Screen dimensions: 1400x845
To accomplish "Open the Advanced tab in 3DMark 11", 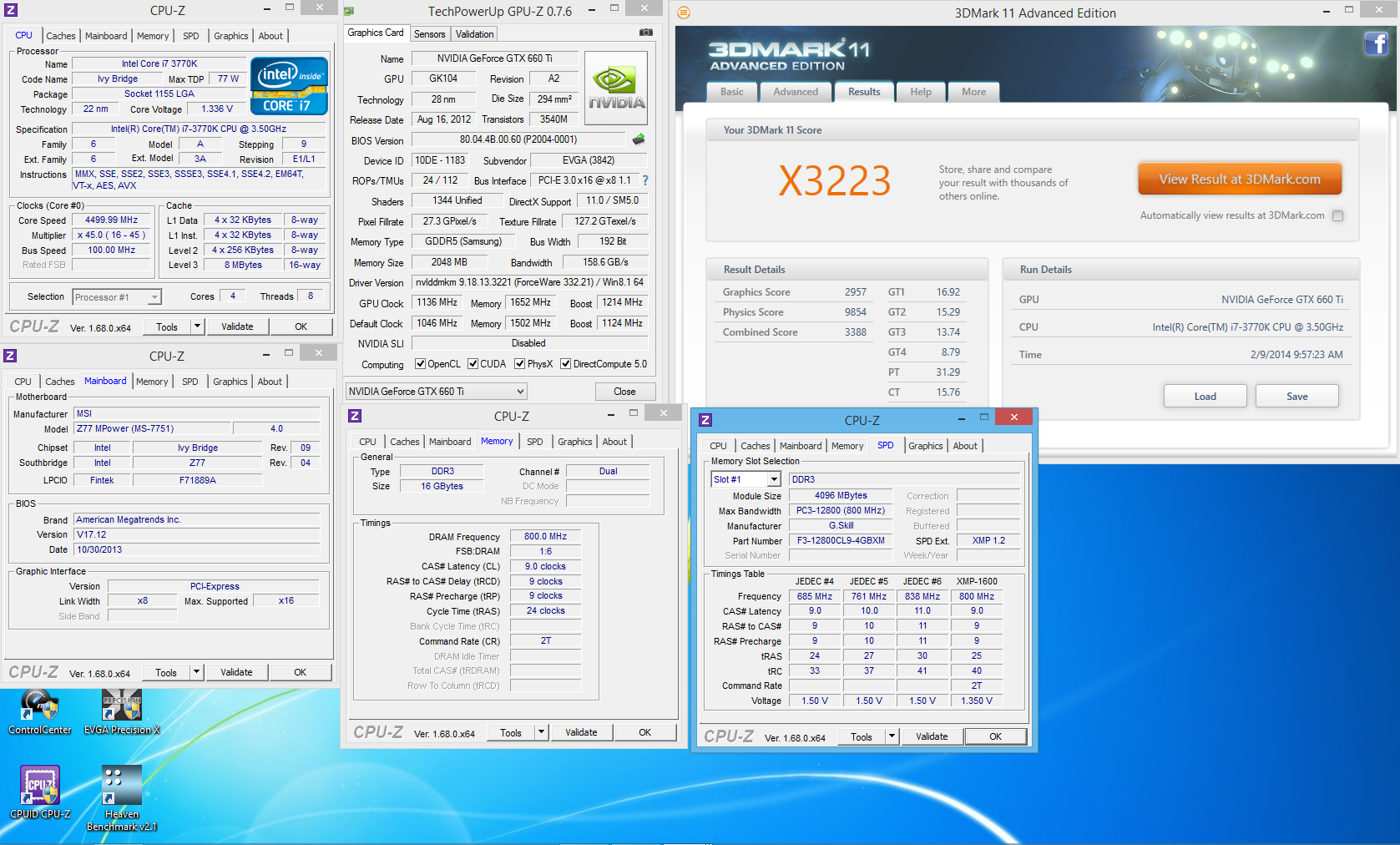I will 796,92.
